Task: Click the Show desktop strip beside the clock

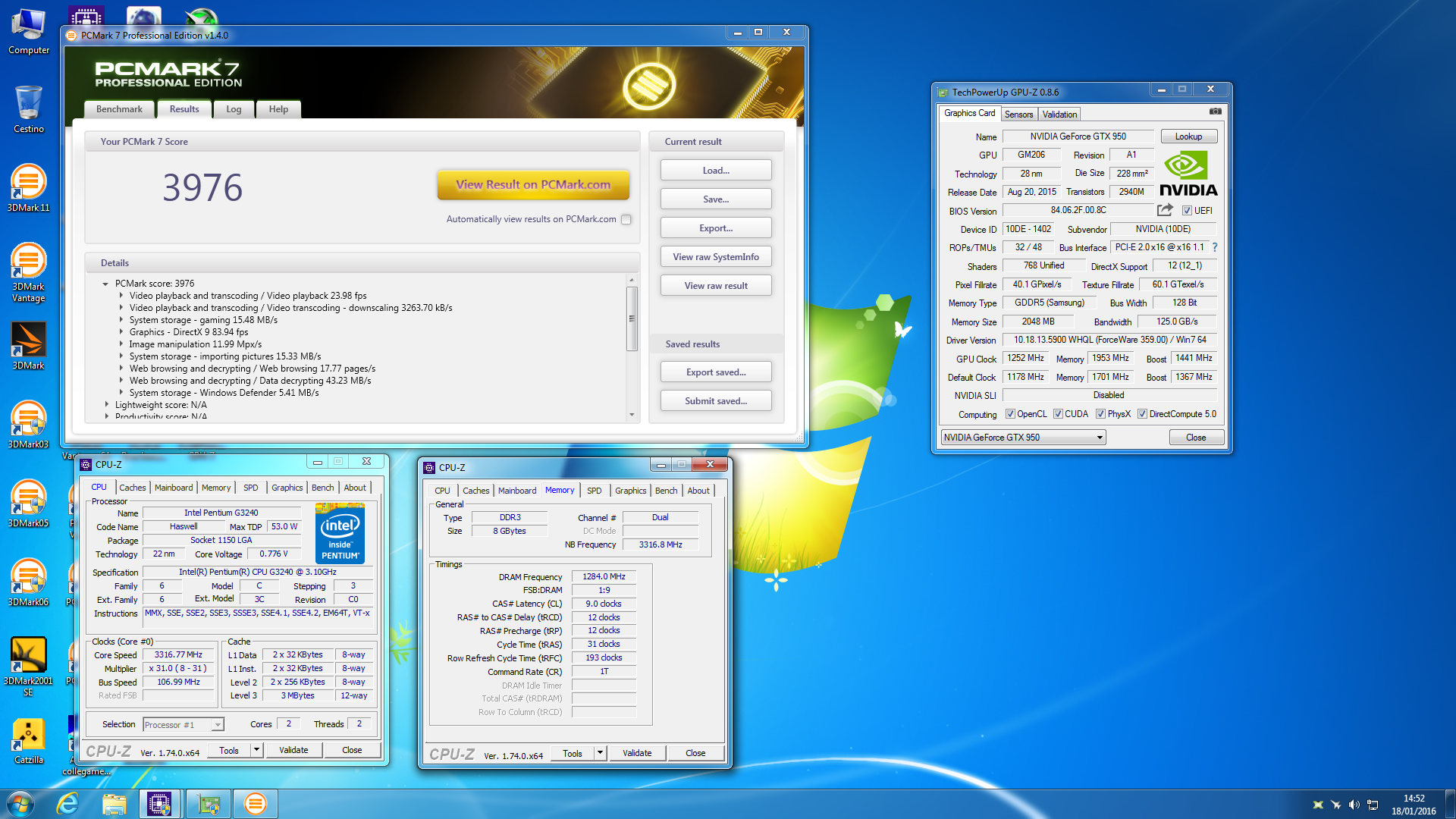Action: [x=1450, y=804]
